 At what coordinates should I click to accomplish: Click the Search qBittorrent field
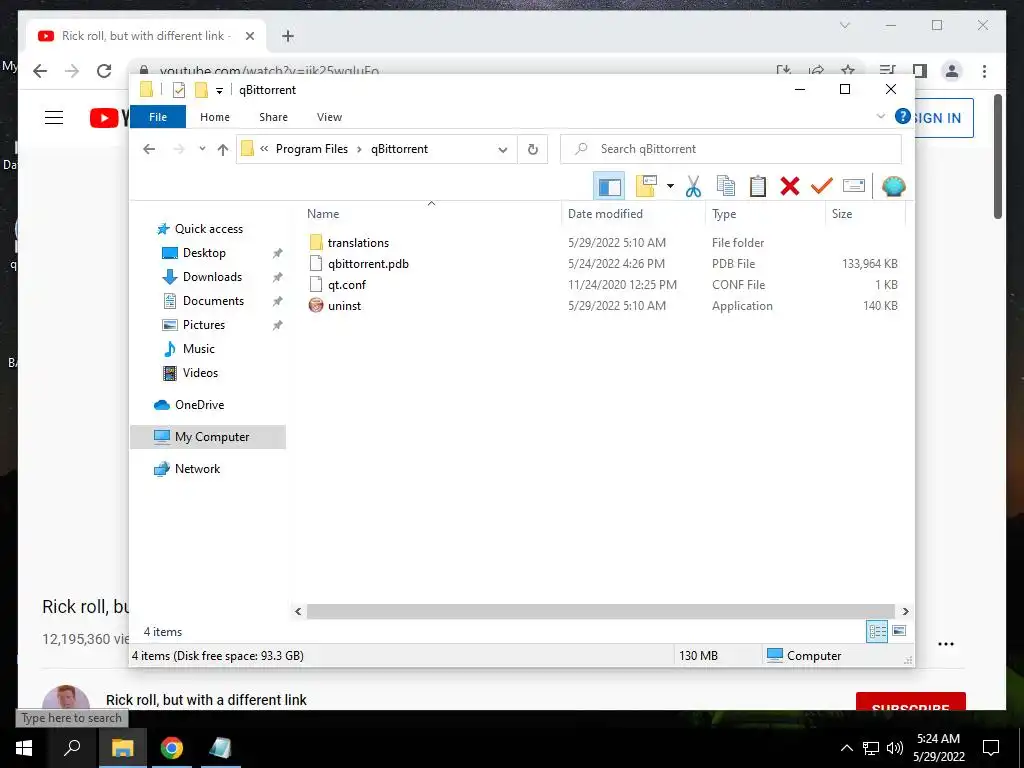point(731,149)
